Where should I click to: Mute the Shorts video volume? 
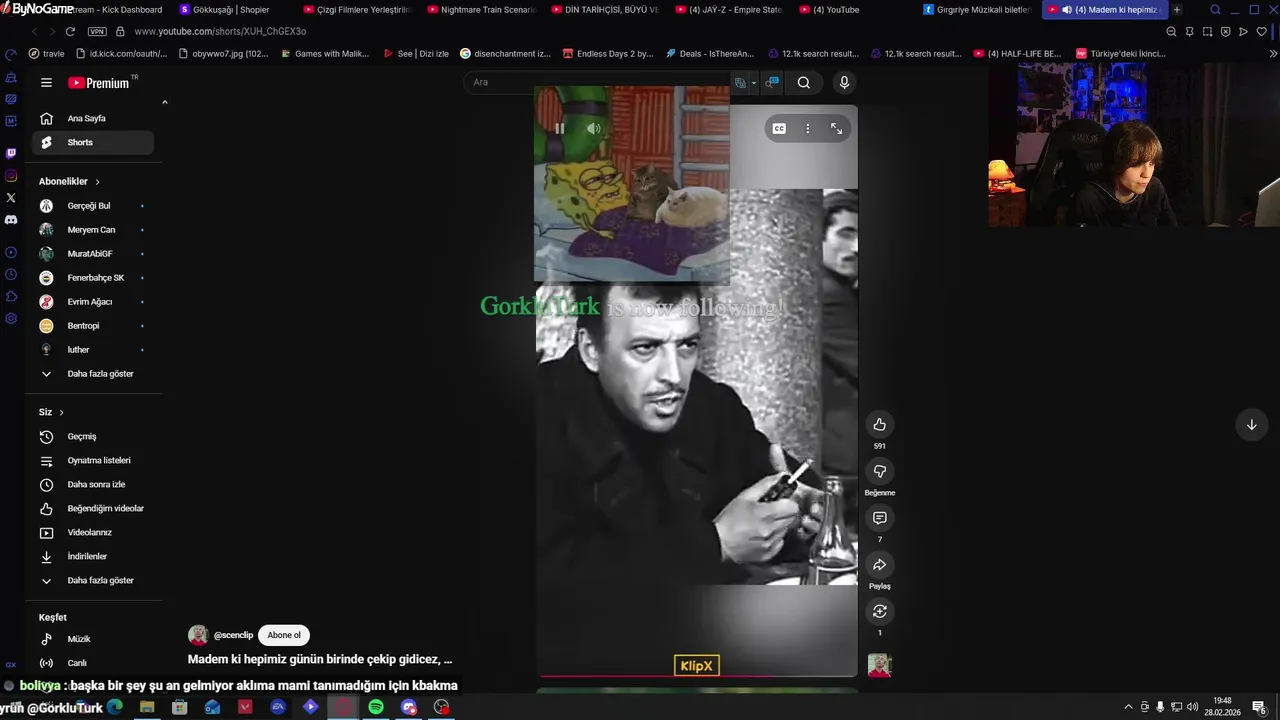593,128
